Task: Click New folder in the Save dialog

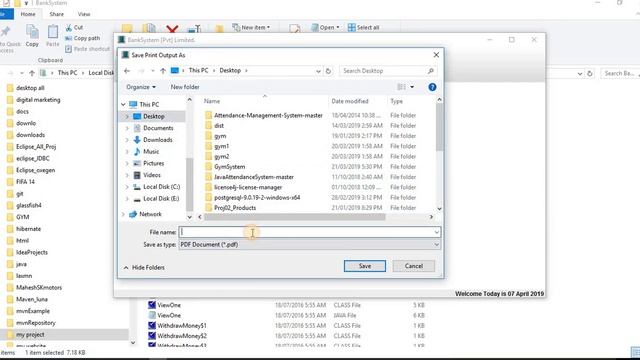Action: [185, 87]
